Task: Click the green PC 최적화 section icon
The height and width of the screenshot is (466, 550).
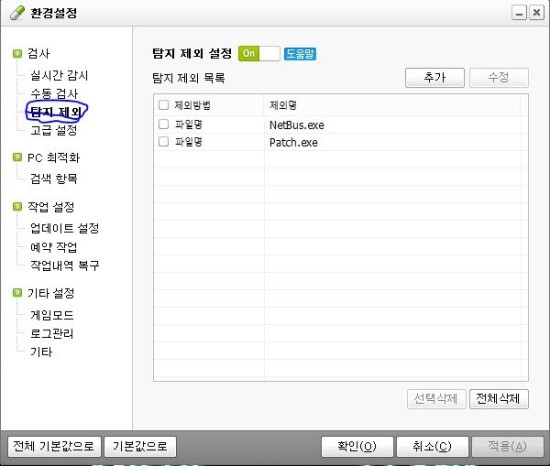Action: 17,157
